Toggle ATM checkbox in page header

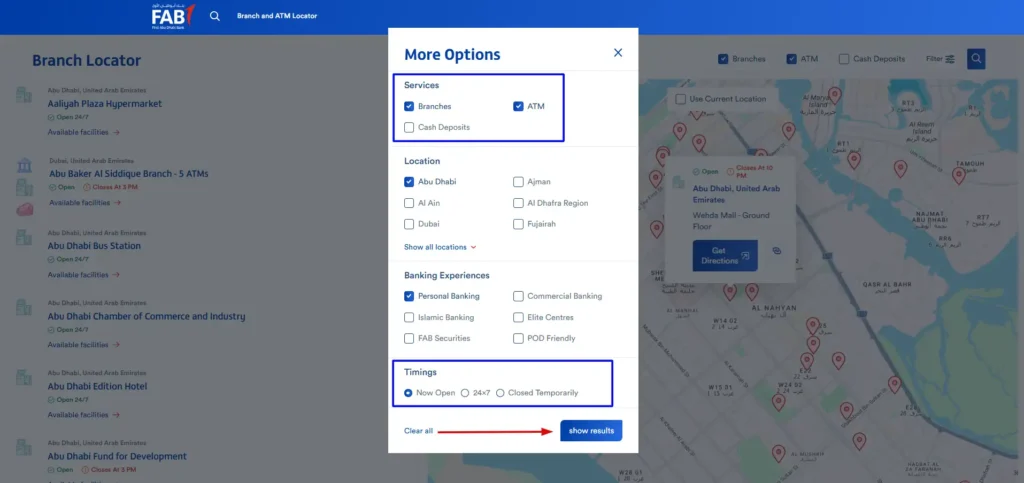pos(792,59)
